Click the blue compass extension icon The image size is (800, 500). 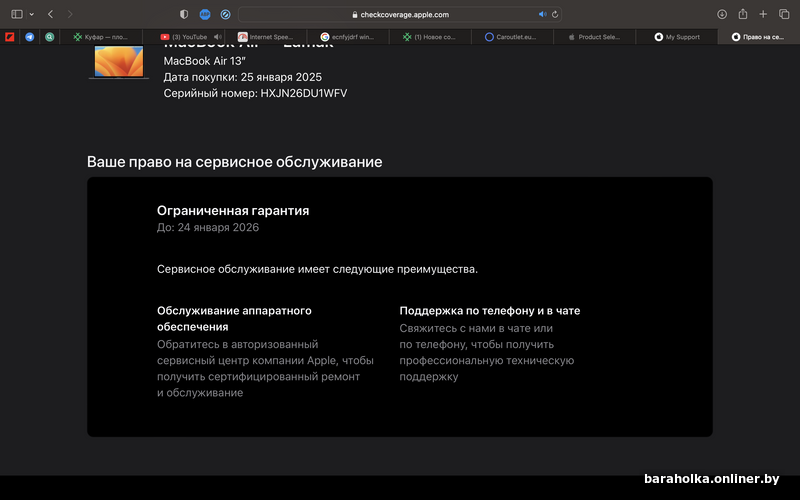pos(225,14)
